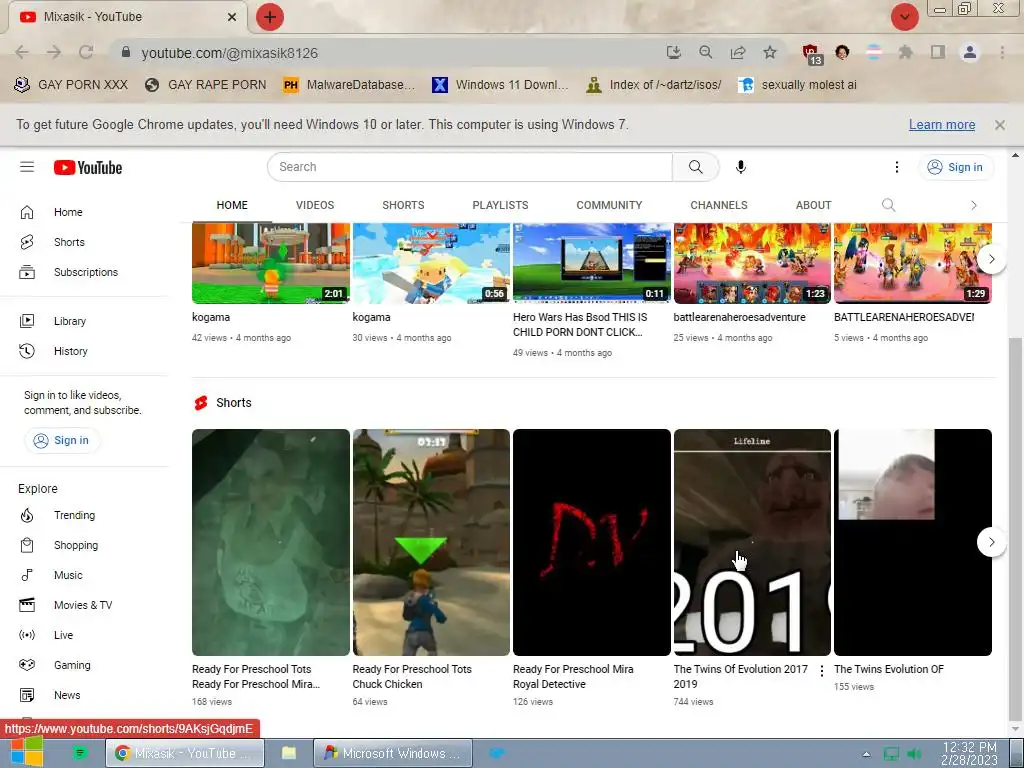The image size is (1024, 768).
Task: Open YouTube settings three-dot menu
Action: (897, 167)
